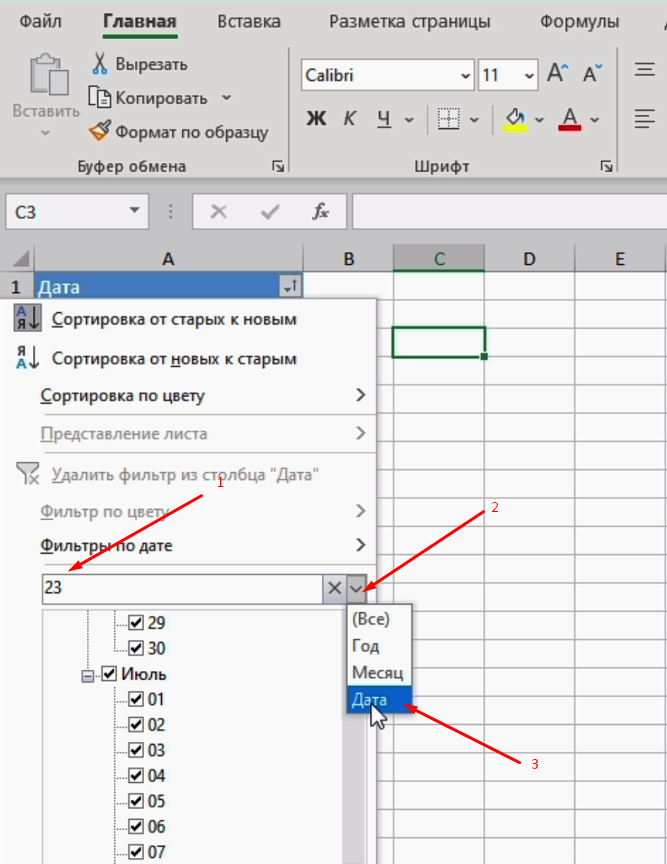
Task: Click sort new to old icon
Action: point(27,358)
